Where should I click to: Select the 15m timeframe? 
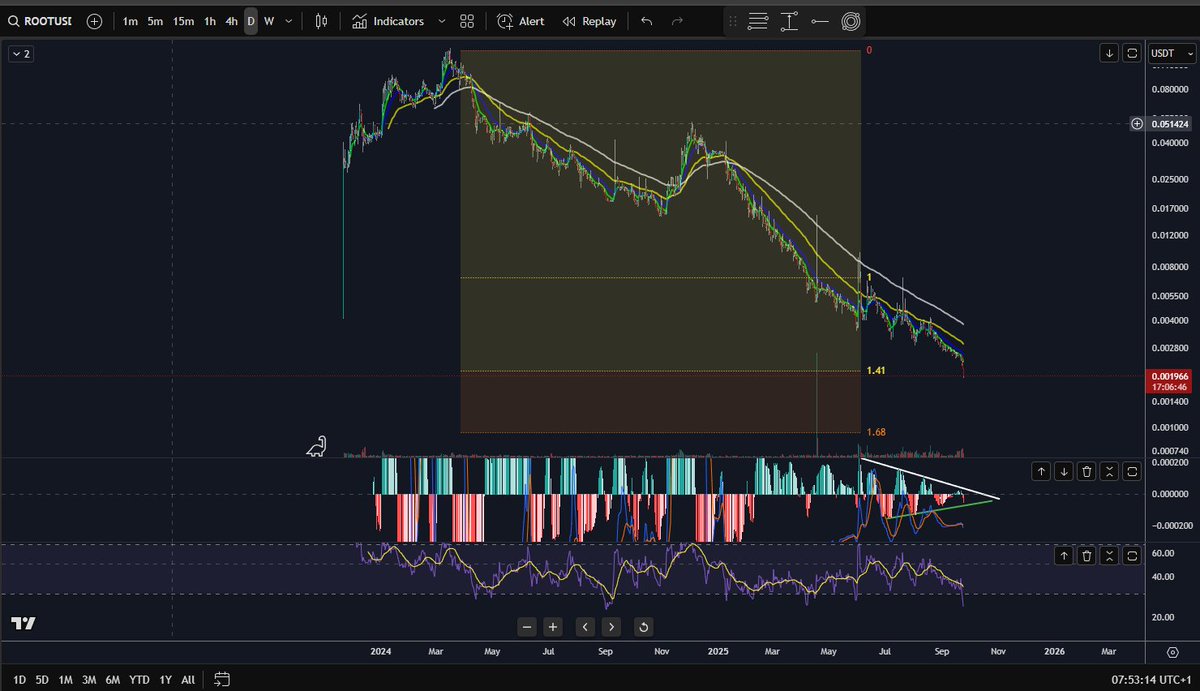(x=183, y=21)
